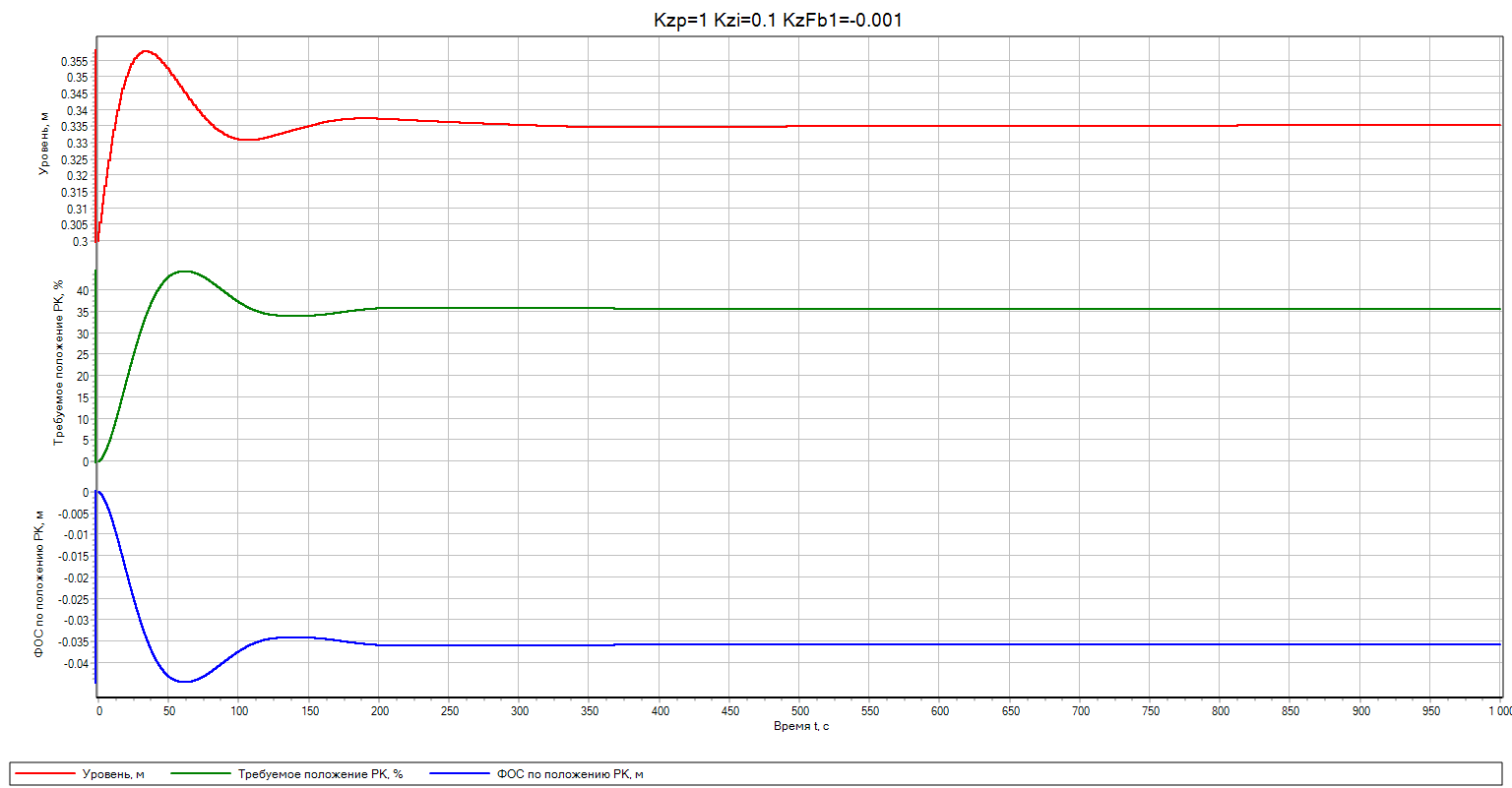Click the 'Время t, с' x-axis title
The height and width of the screenshot is (788, 1512).
(x=800, y=727)
